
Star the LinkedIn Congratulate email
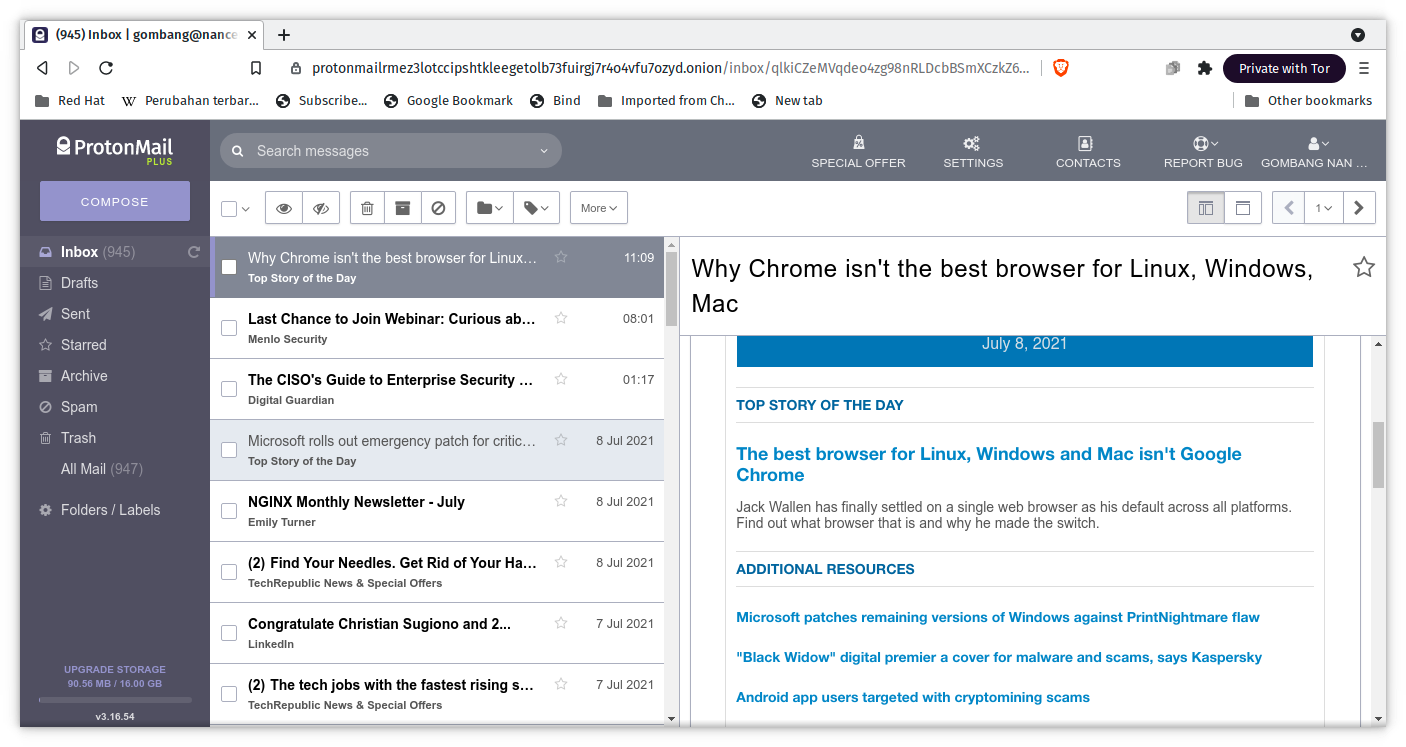point(561,623)
